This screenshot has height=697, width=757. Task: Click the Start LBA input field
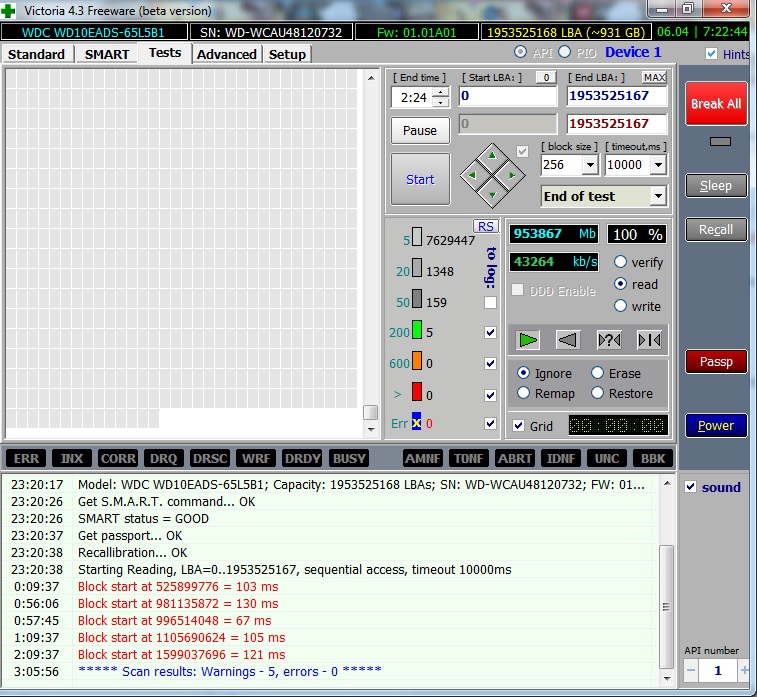tap(508, 97)
